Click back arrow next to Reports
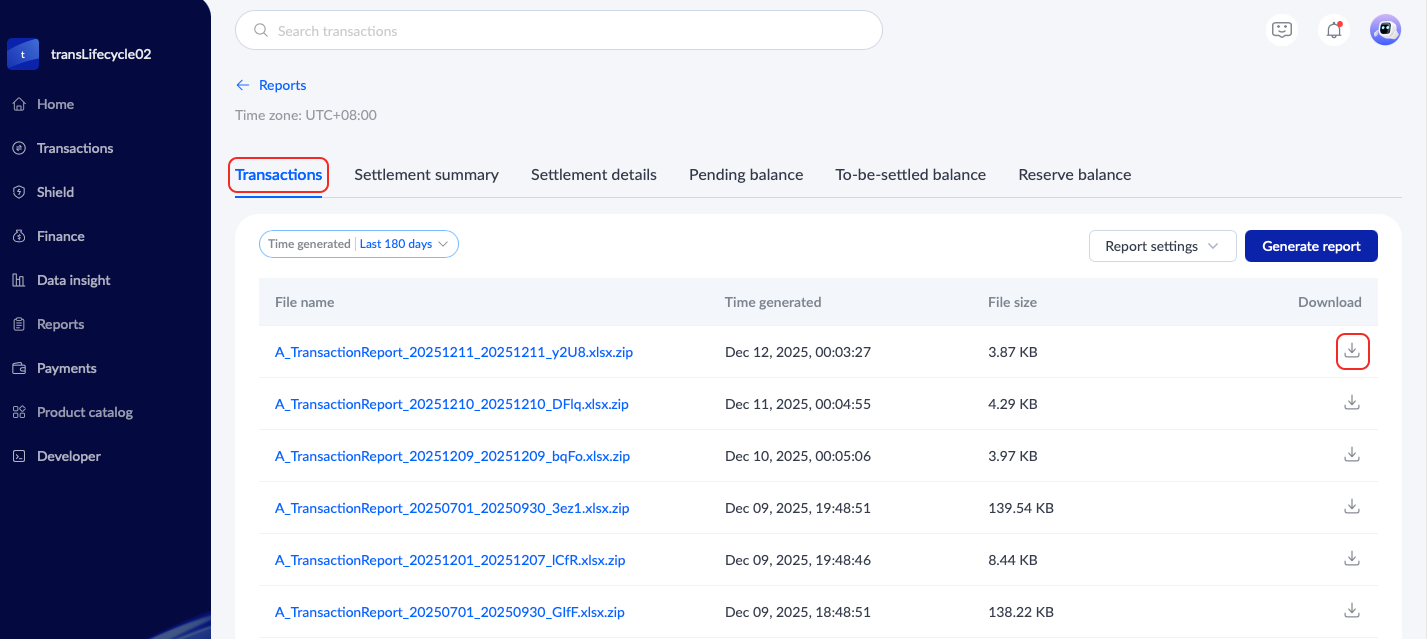This screenshot has width=1427, height=639. pos(243,85)
